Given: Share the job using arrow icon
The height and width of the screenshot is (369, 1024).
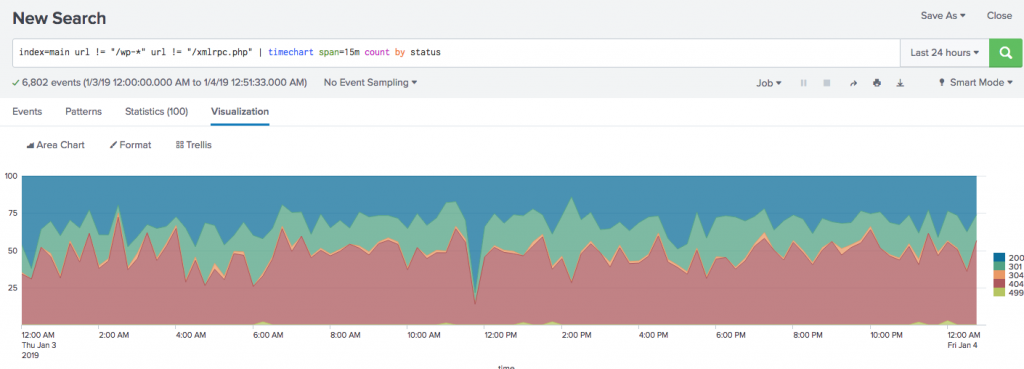Looking at the screenshot, I should pyautogui.click(x=853, y=83).
